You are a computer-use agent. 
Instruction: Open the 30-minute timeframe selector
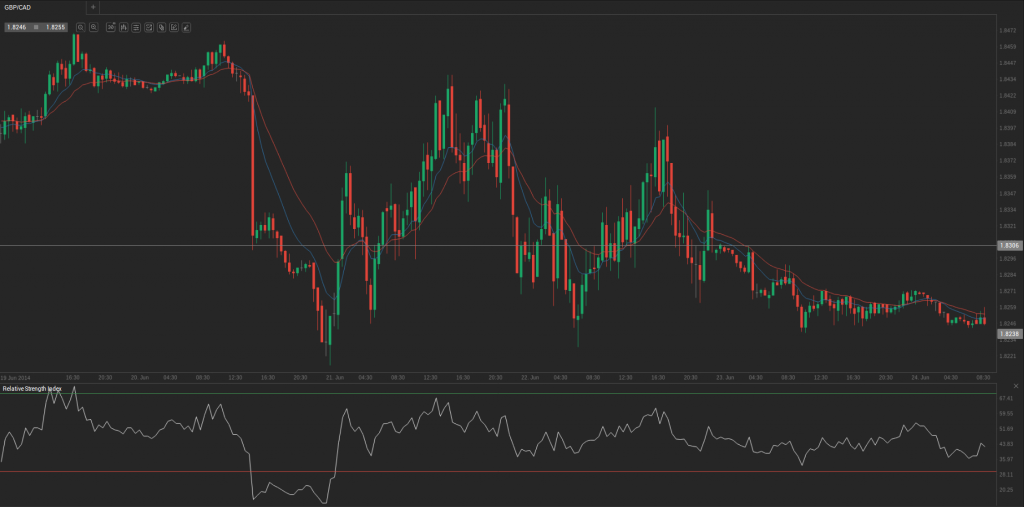point(110,27)
